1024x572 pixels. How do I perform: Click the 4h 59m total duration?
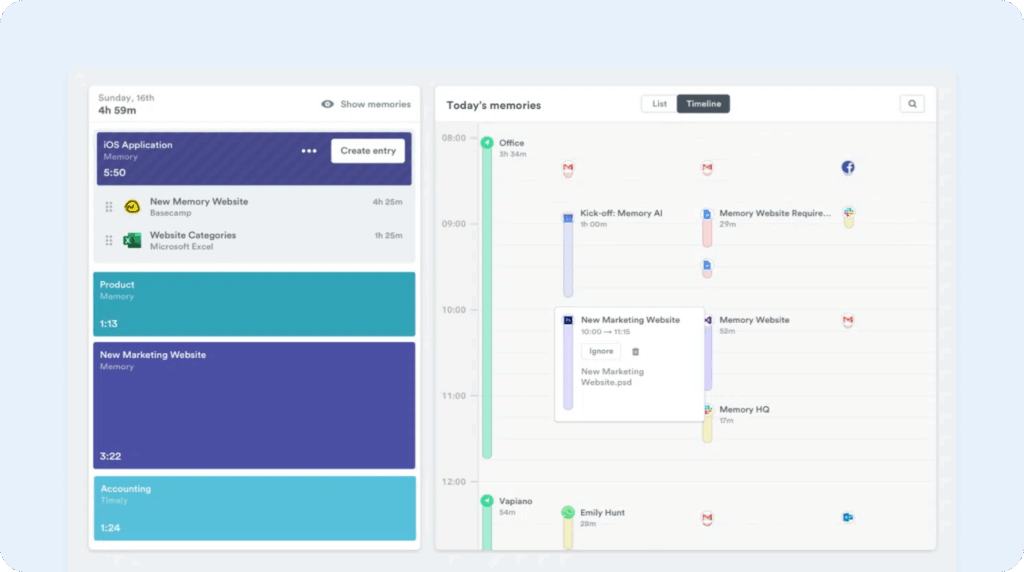click(117, 110)
